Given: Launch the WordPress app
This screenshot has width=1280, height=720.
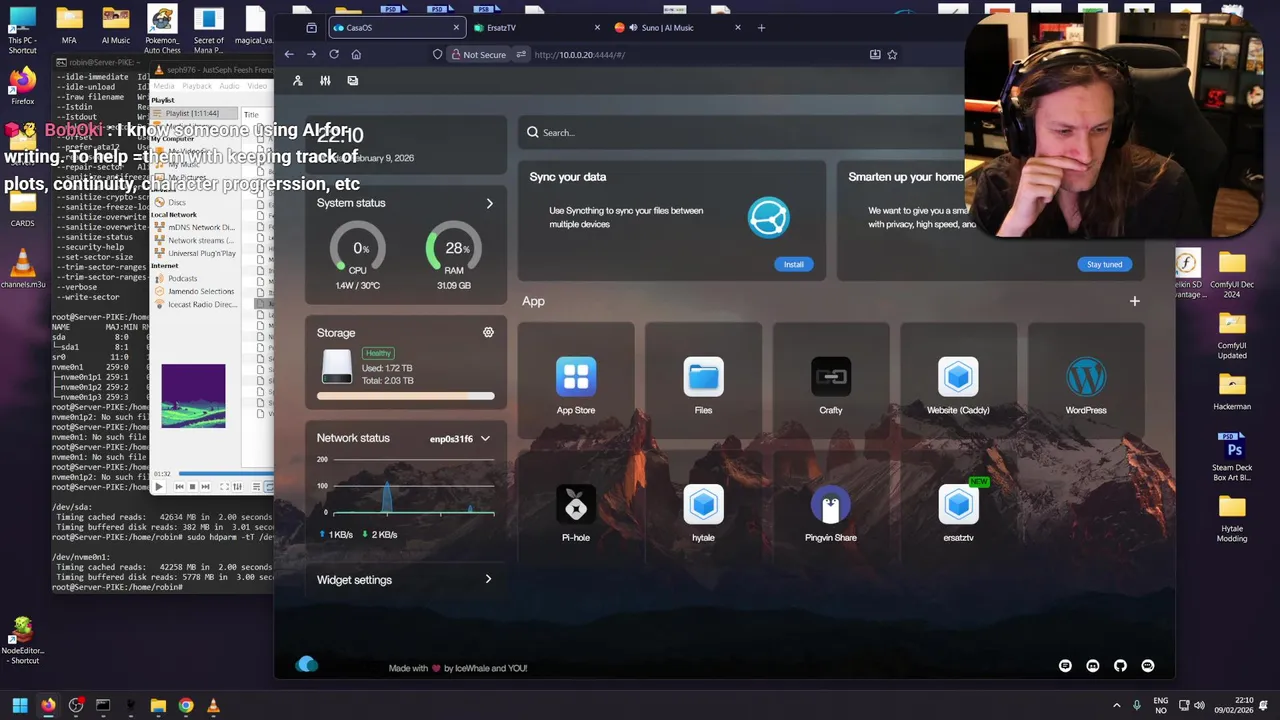Looking at the screenshot, I should coord(1086,377).
